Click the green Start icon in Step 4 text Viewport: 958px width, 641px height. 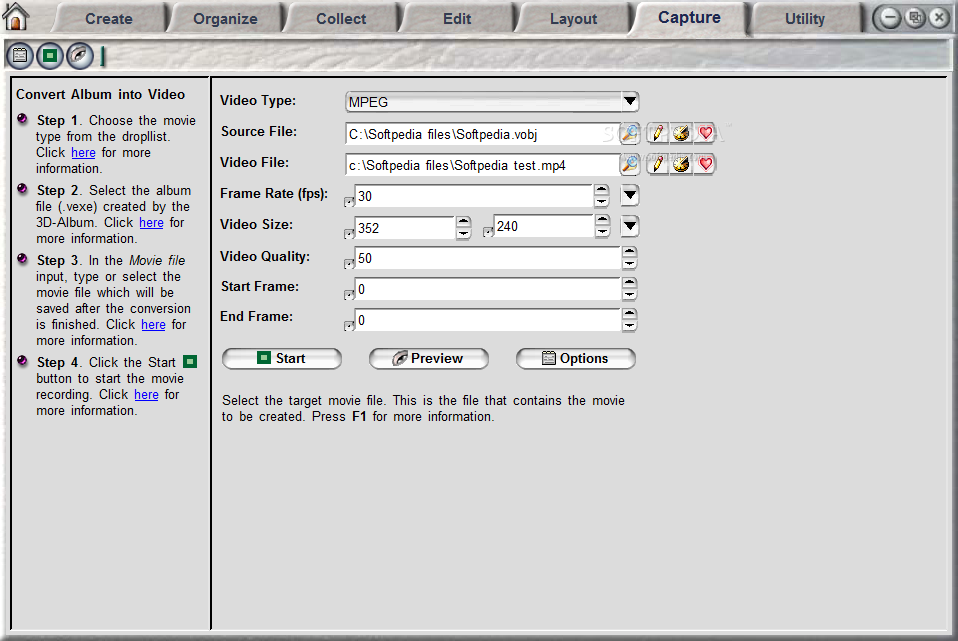191,362
